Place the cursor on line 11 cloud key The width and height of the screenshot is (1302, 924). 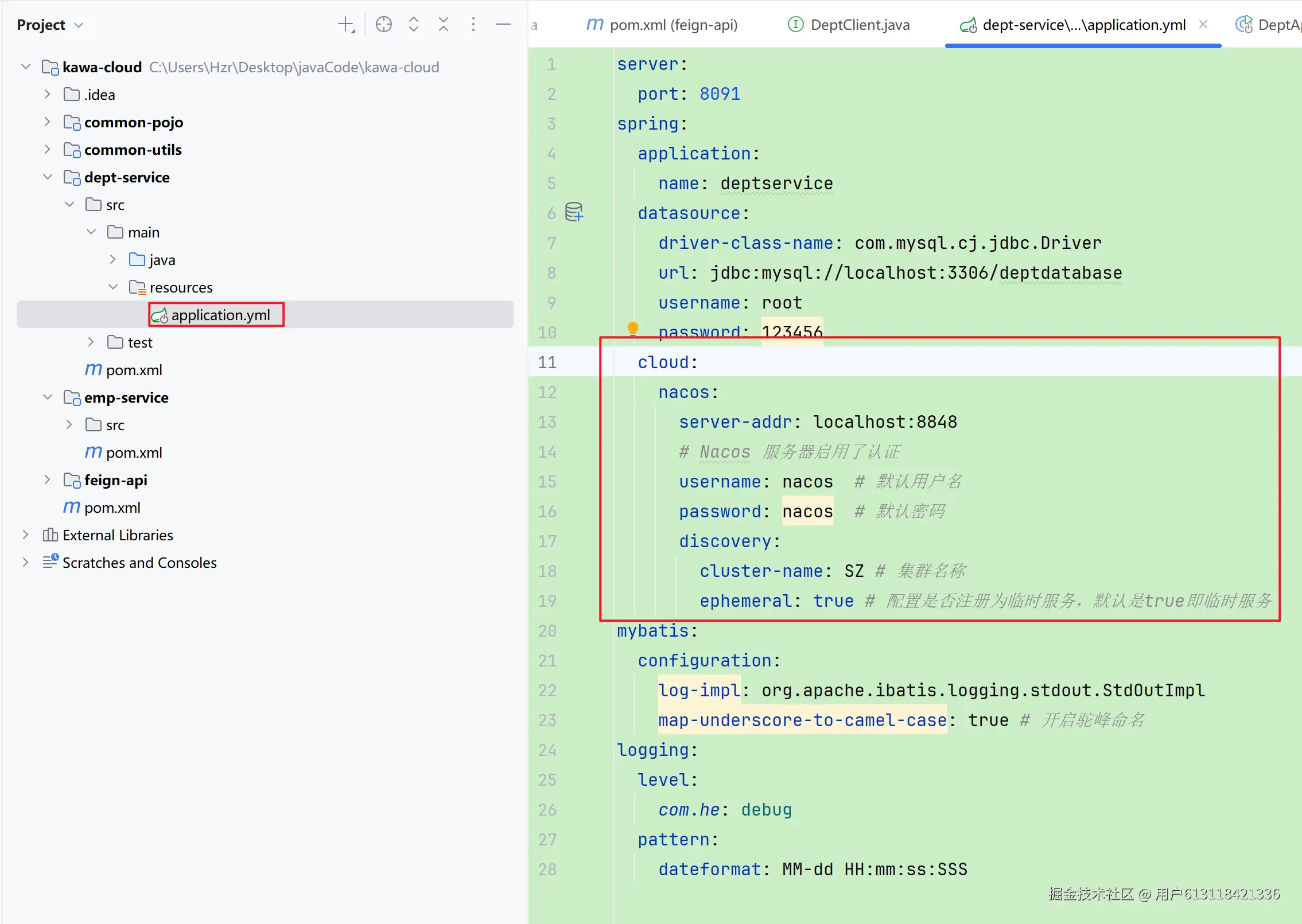(664, 362)
